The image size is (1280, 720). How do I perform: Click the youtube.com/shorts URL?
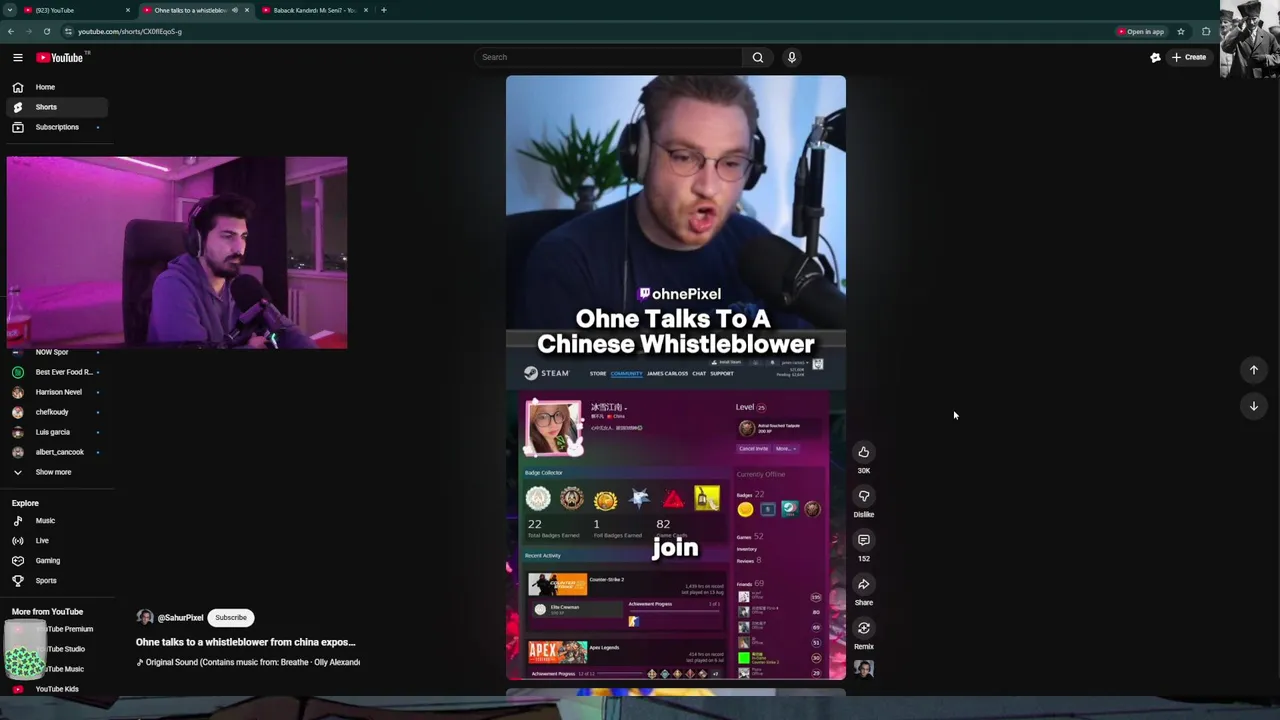pyautogui.click(x=130, y=31)
